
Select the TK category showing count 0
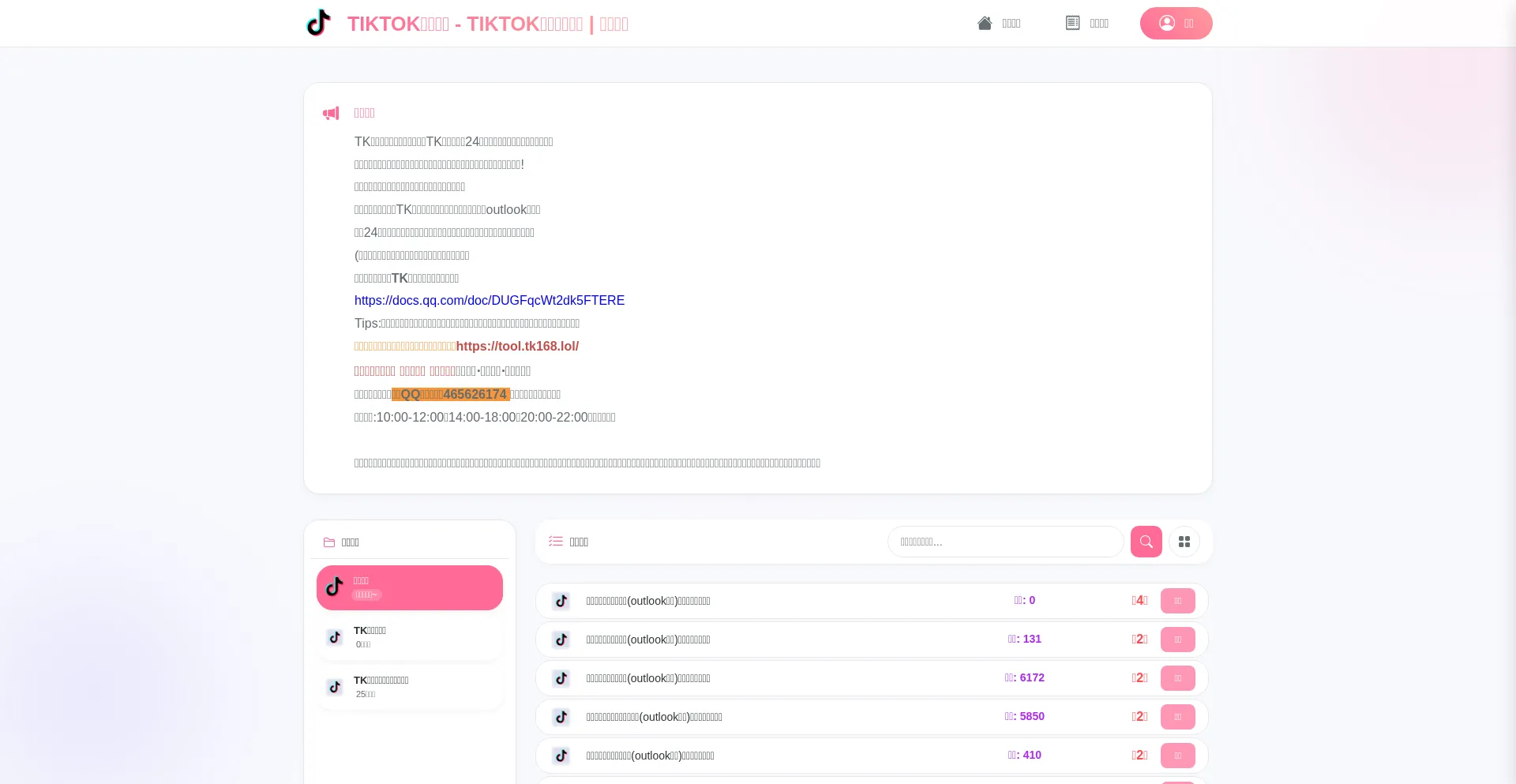410,637
